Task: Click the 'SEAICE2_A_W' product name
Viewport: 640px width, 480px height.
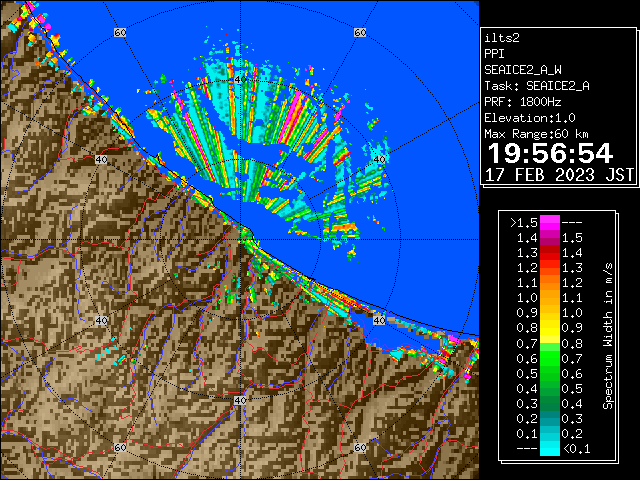Action: (x=523, y=70)
